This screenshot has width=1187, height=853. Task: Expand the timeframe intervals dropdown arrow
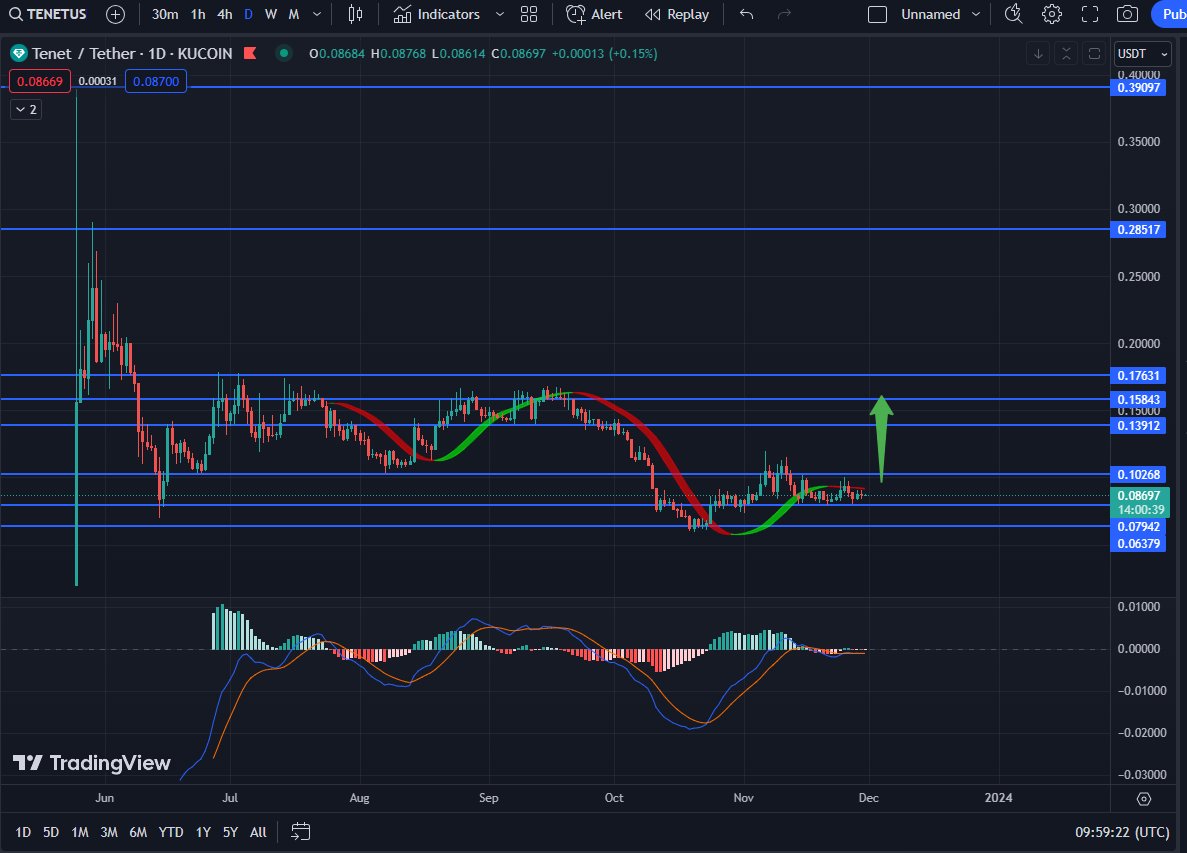pyautogui.click(x=316, y=14)
